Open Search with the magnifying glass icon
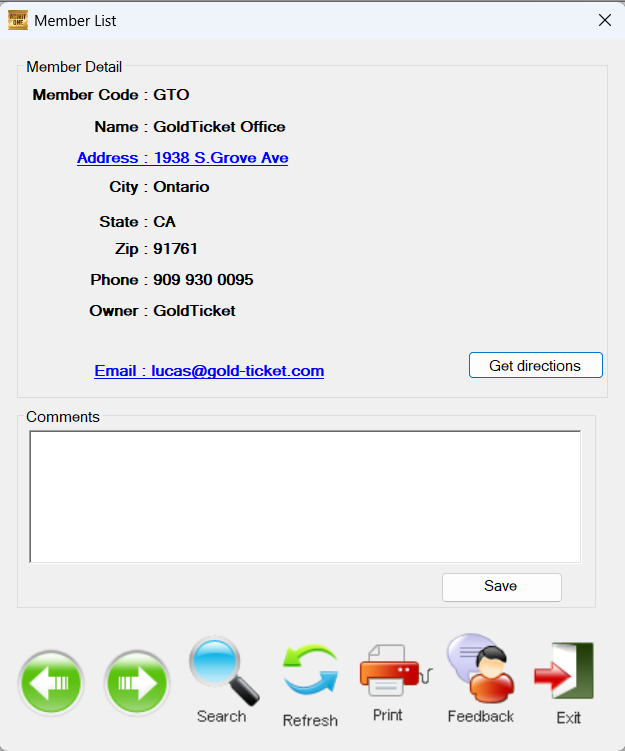625x751 pixels. pos(224,671)
